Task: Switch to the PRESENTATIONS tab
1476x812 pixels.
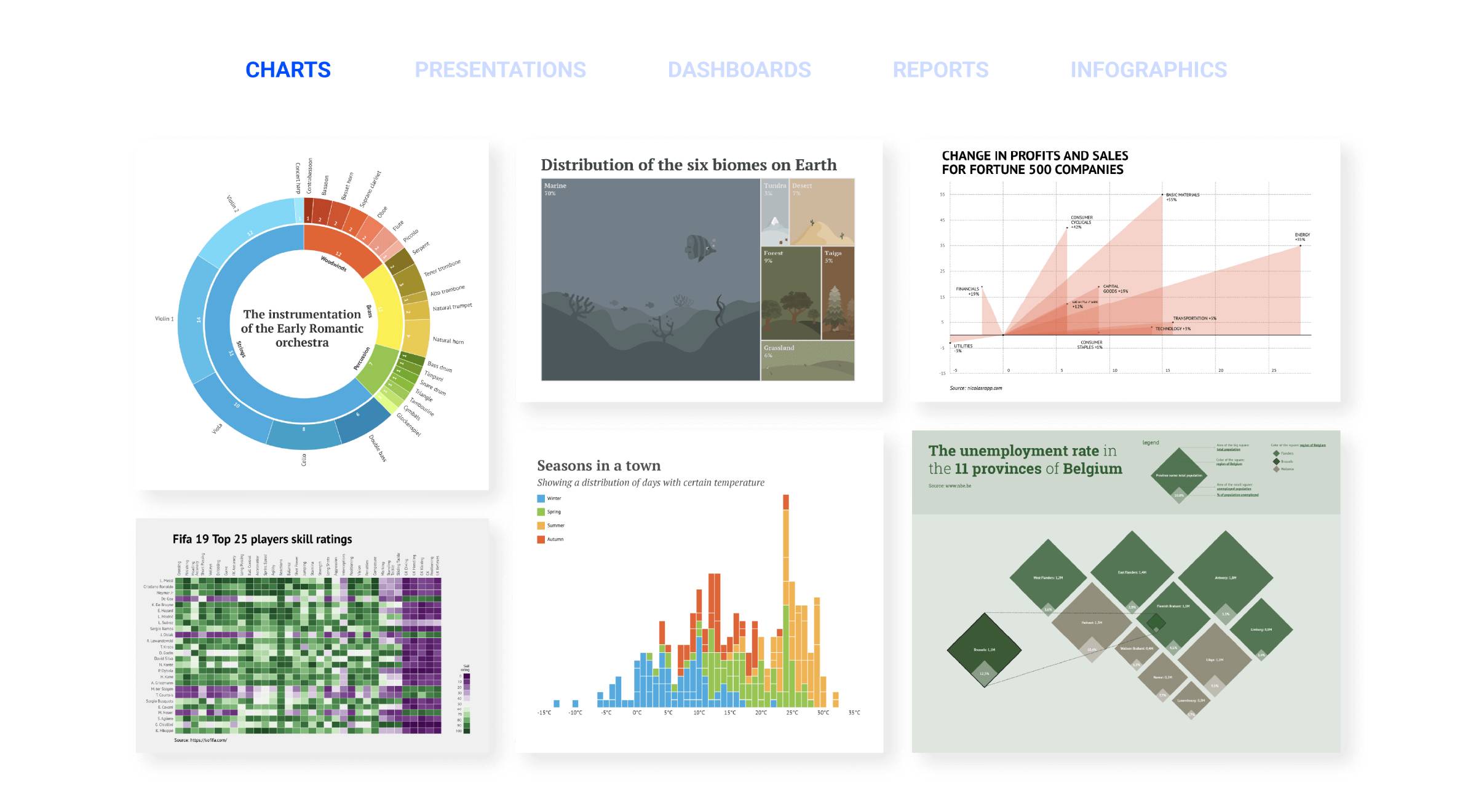Action: point(500,69)
